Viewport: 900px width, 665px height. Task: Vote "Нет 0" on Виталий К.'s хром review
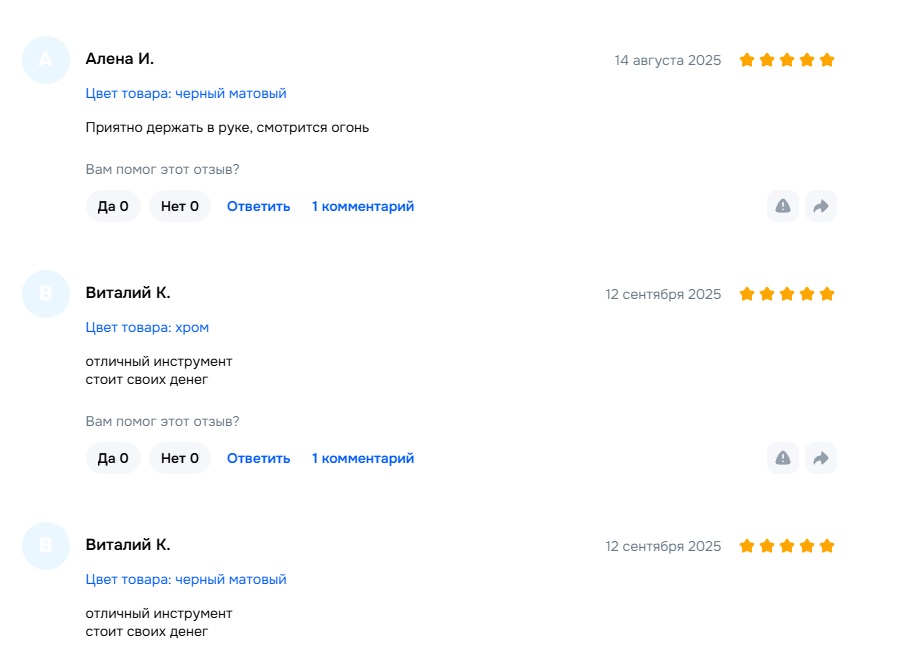(x=180, y=458)
